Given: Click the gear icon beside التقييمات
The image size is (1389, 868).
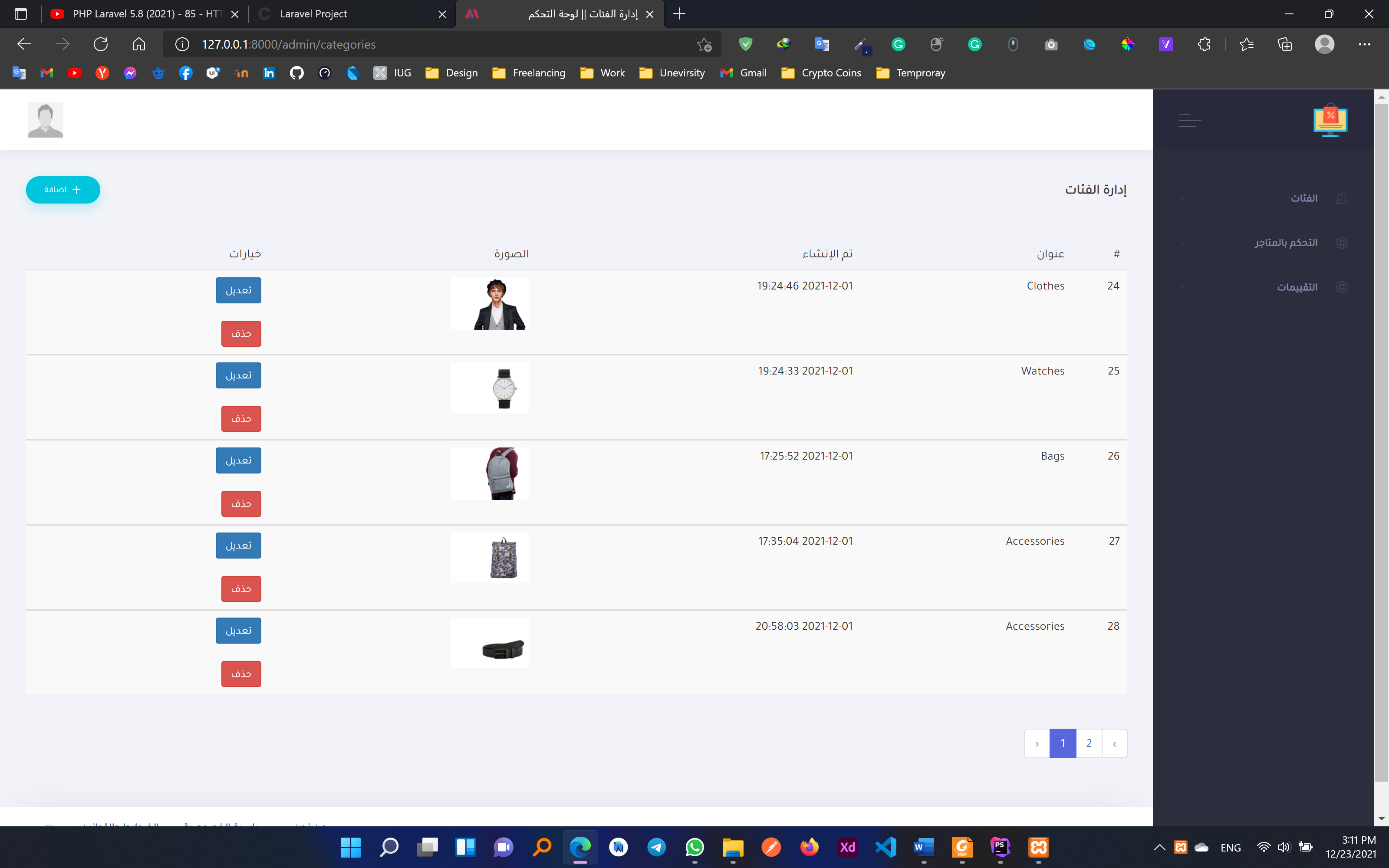Looking at the screenshot, I should pyautogui.click(x=1343, y=286).
